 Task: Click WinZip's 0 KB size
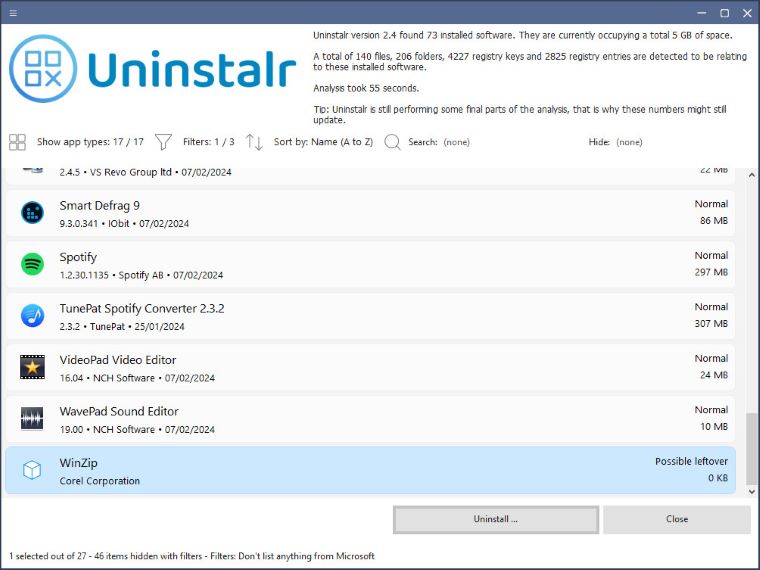718,478
